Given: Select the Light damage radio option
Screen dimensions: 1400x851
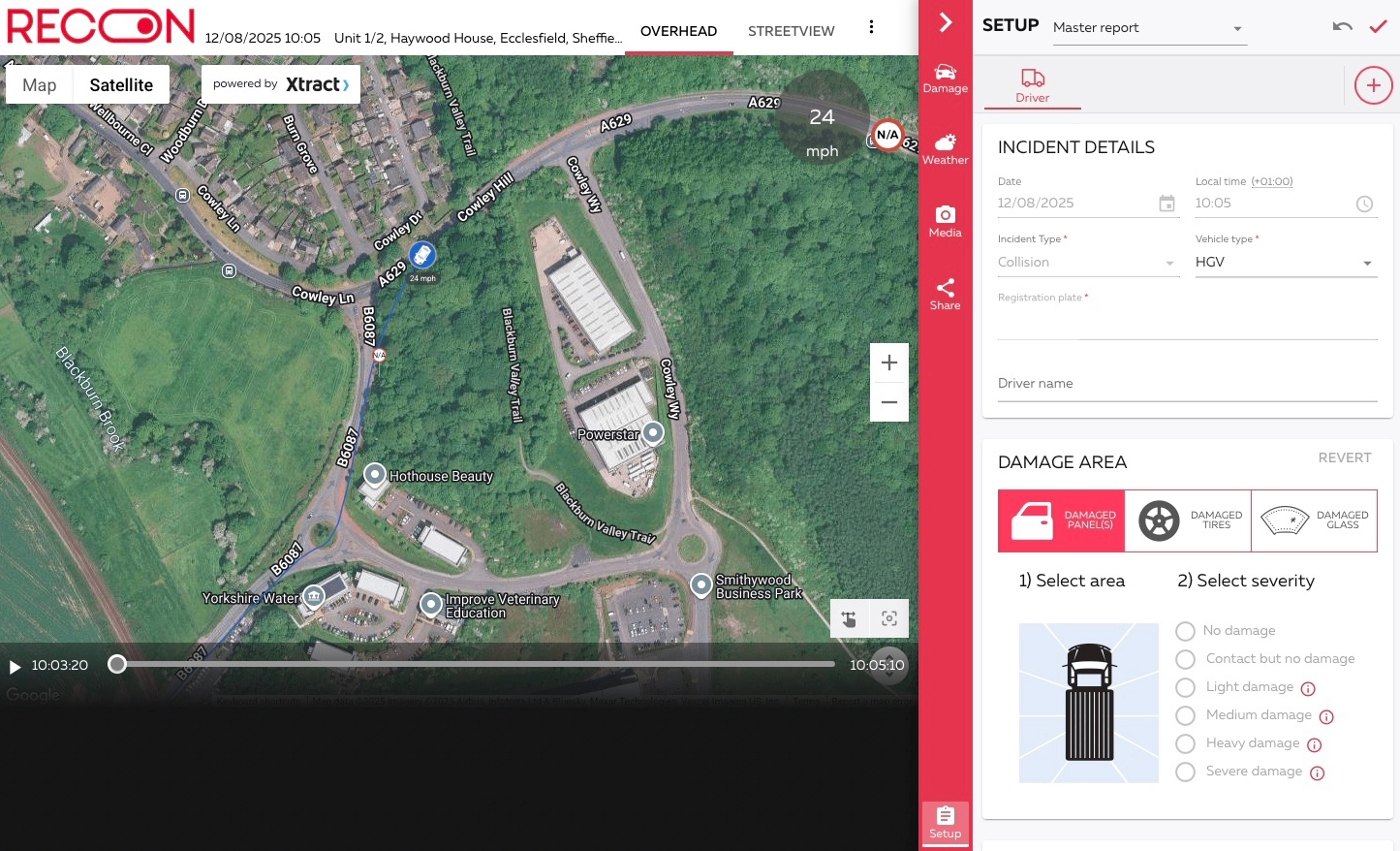Looking at the screenshot, I should click(1185, 687).
